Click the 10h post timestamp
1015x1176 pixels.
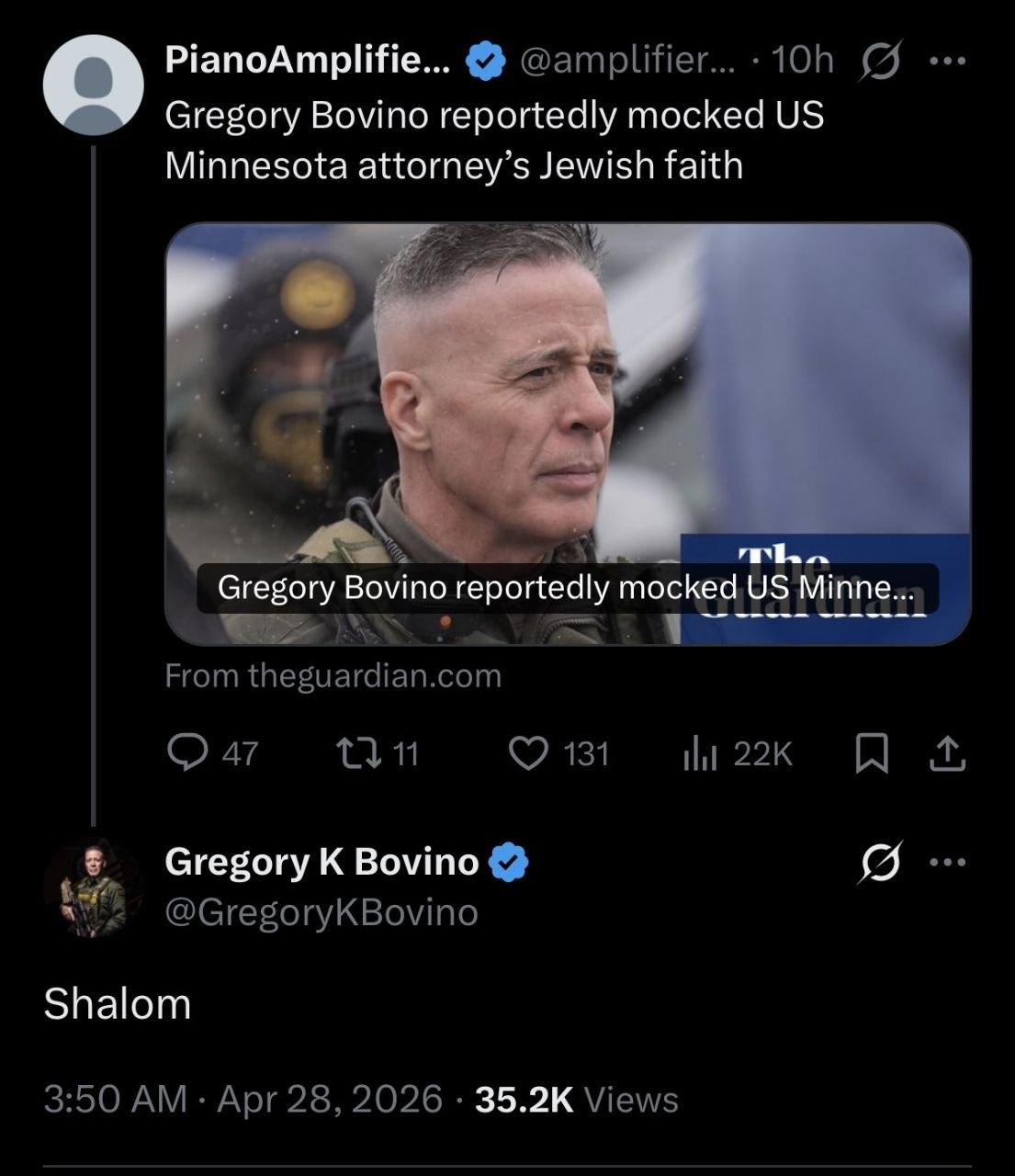803,61
